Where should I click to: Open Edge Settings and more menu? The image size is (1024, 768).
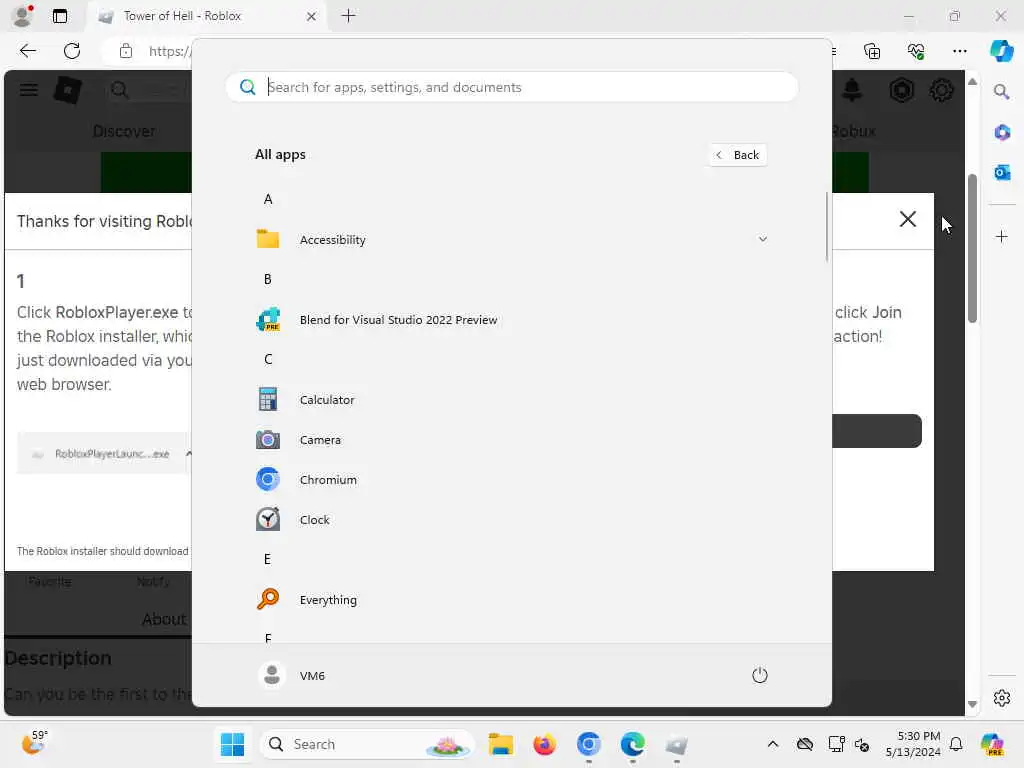click(x=959, y=51)
